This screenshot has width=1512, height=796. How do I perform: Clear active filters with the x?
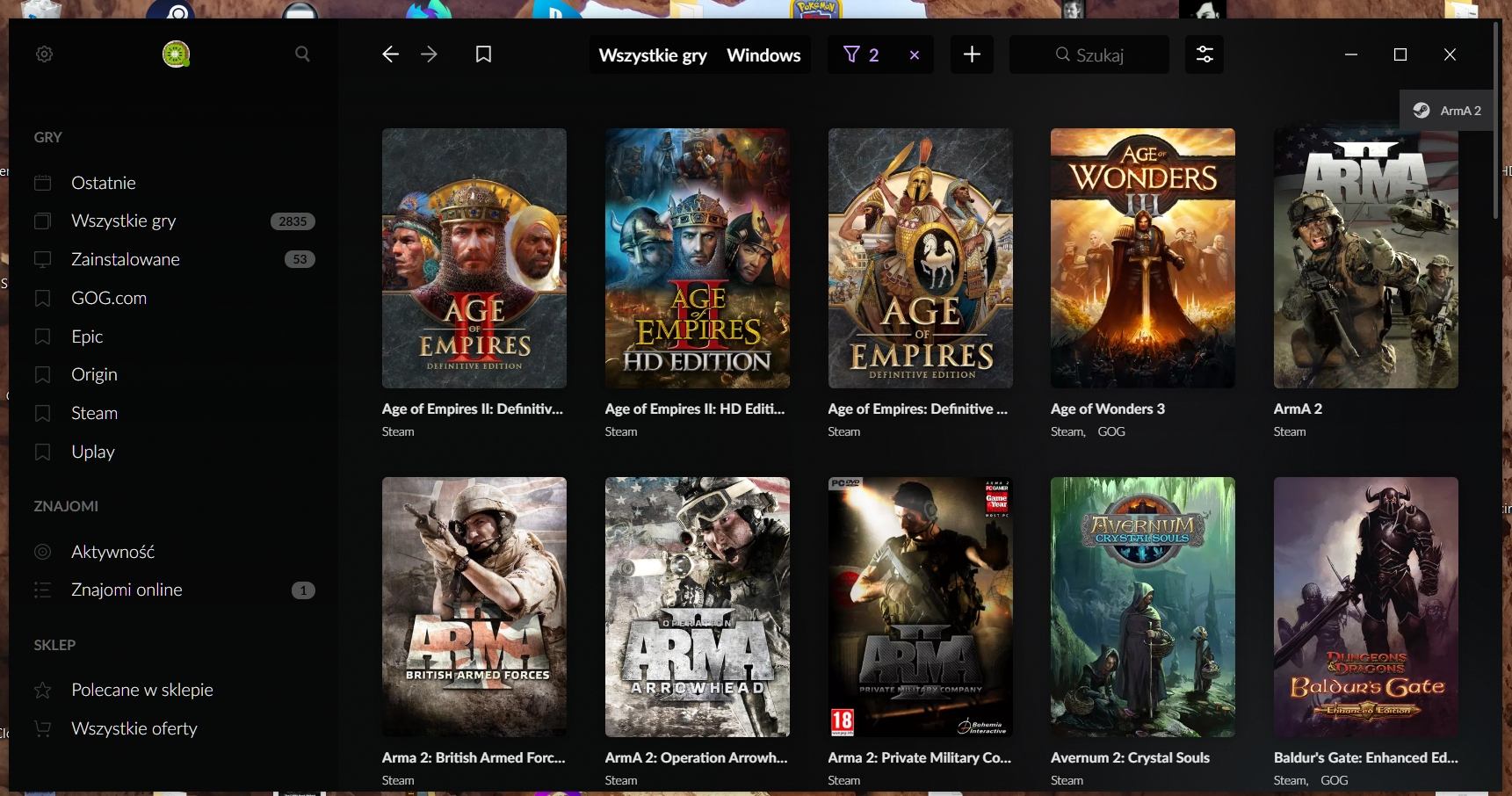click(915, 54)
